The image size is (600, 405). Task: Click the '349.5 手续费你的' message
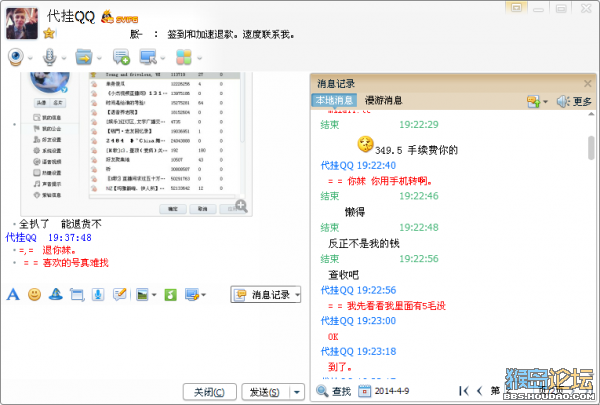[x=416, y=150]
